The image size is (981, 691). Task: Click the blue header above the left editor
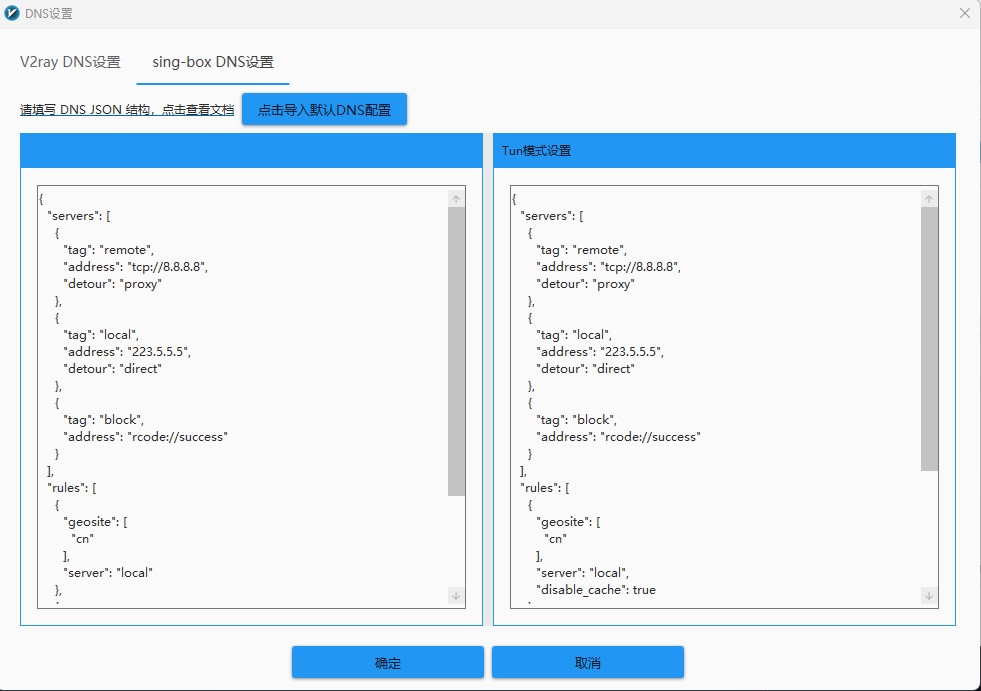[x=250, y=149]
